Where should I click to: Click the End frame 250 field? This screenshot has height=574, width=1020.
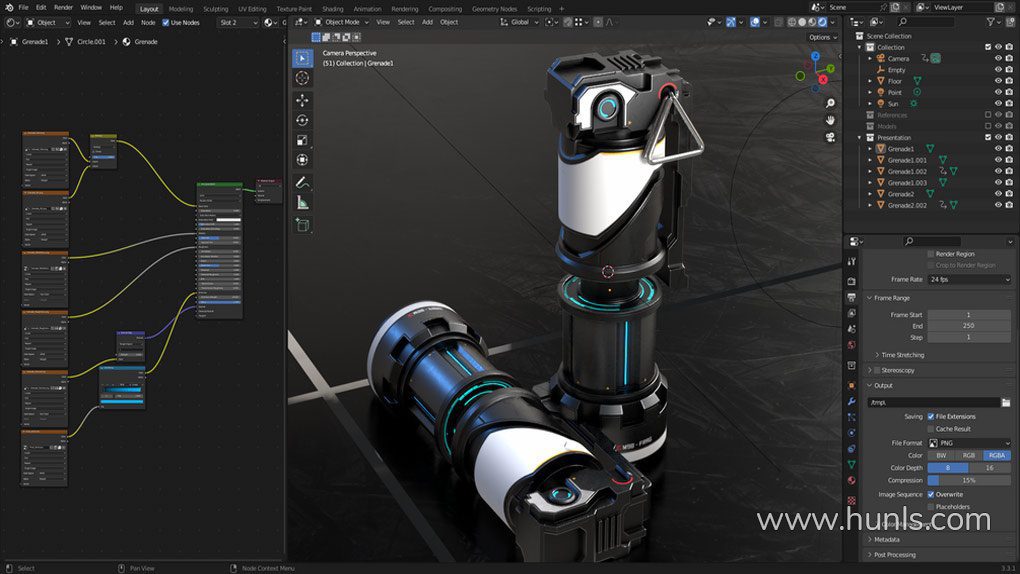[x=969, y=326]
